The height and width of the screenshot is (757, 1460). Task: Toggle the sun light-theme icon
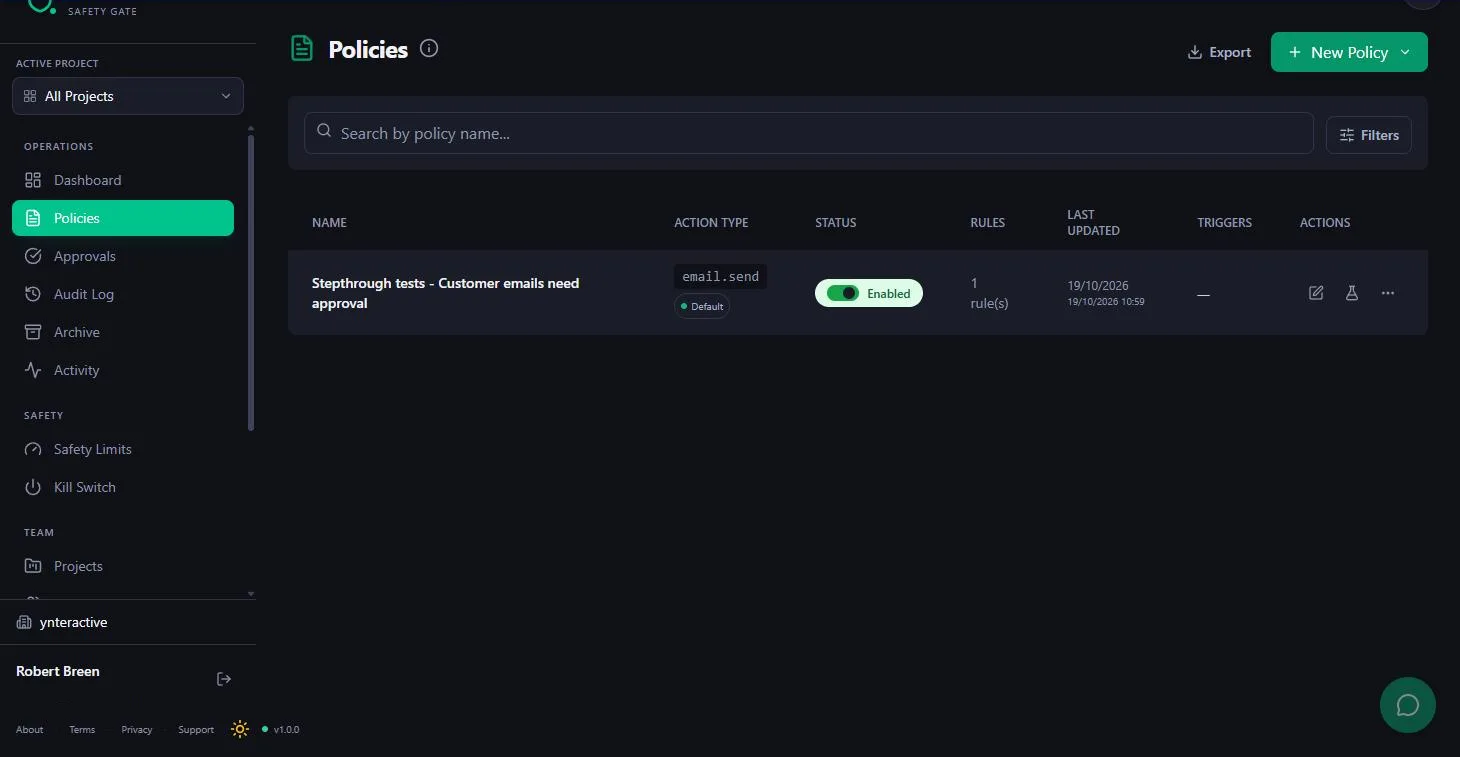[x=240, y=729]
